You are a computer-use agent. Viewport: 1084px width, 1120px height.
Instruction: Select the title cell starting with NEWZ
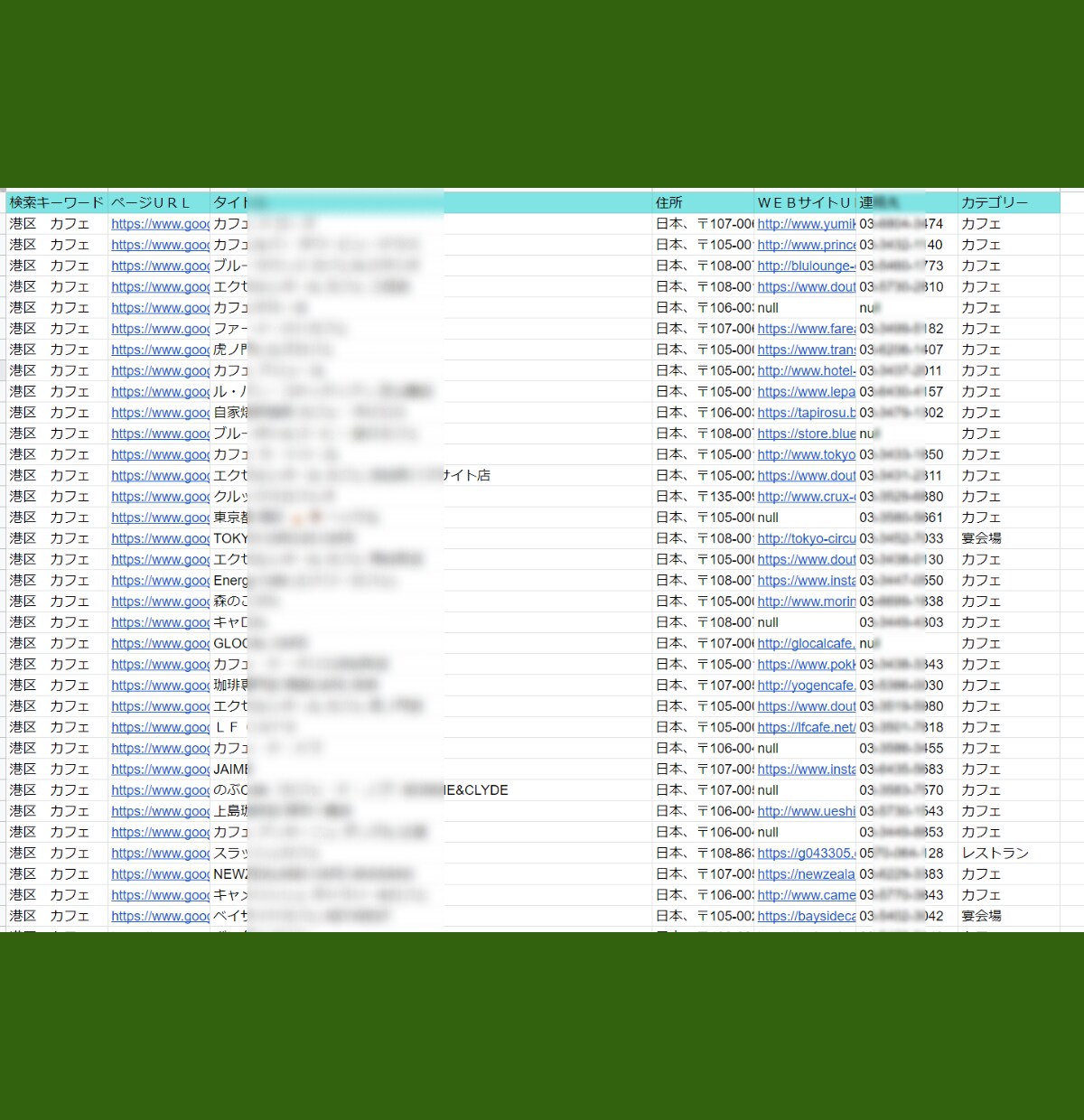[431, 874]
